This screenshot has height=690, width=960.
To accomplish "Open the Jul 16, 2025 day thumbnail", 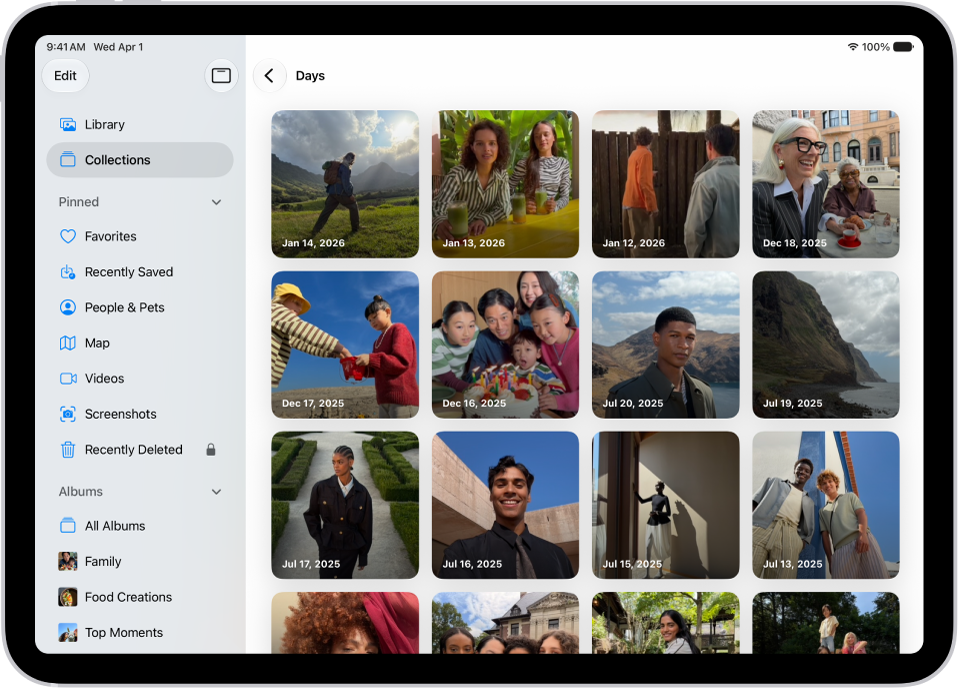I will (x=506, y=505).
